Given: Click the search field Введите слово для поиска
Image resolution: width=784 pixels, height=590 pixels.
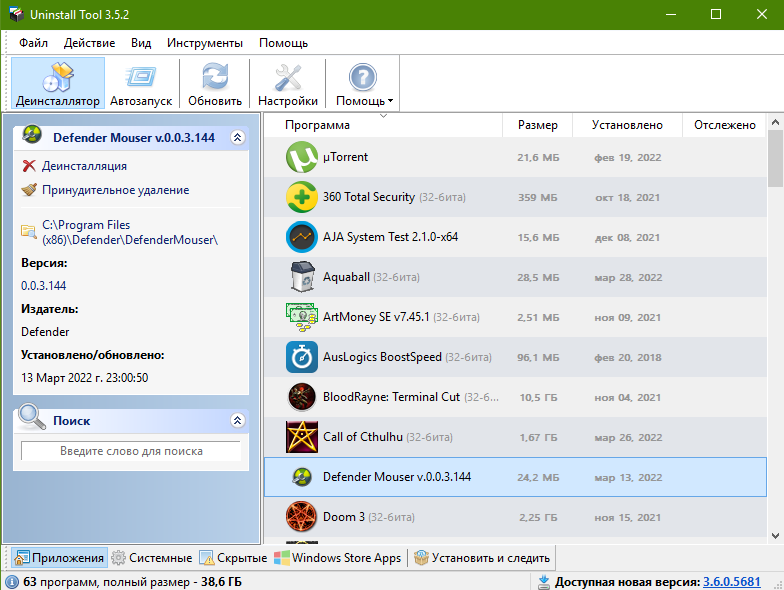Looking at the screenshot, I should click(x=131, y=451).
